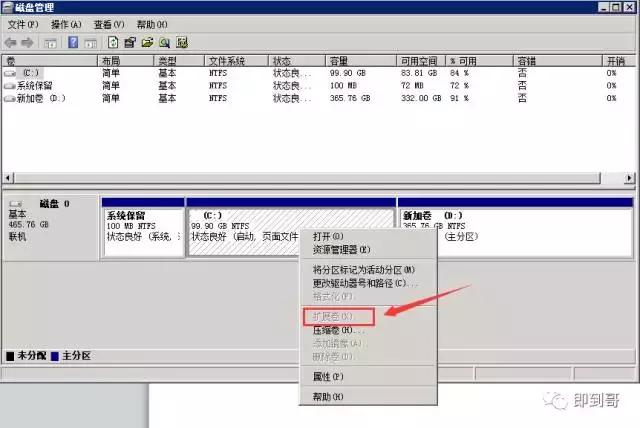Click the greyed 添加镜像(A) context menu entry
Viewport: 640px width, 428px height.
point(368,344)
